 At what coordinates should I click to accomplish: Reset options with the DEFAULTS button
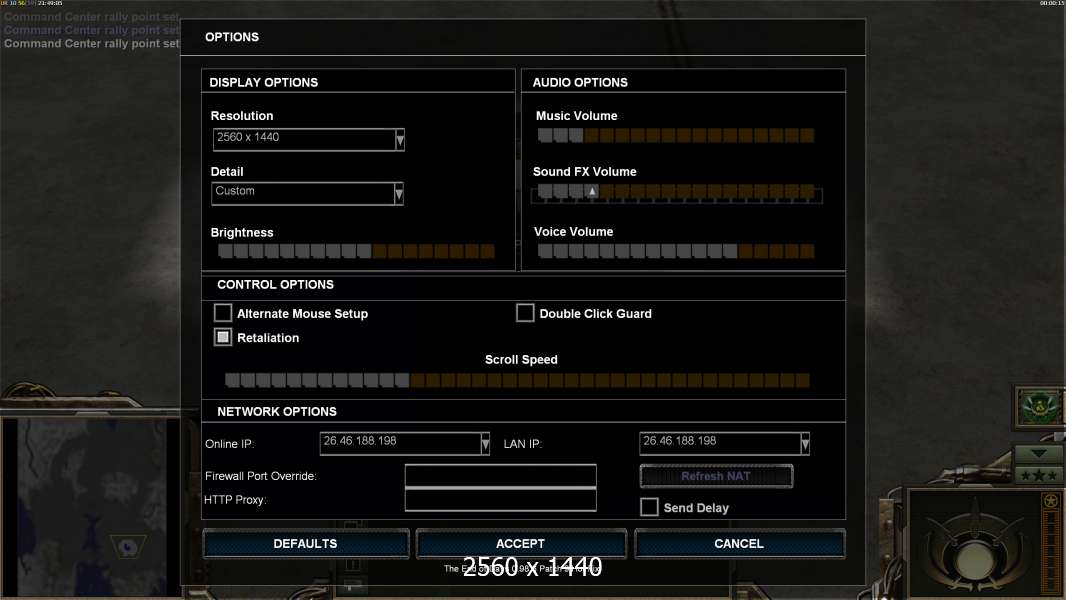(305, 544)
